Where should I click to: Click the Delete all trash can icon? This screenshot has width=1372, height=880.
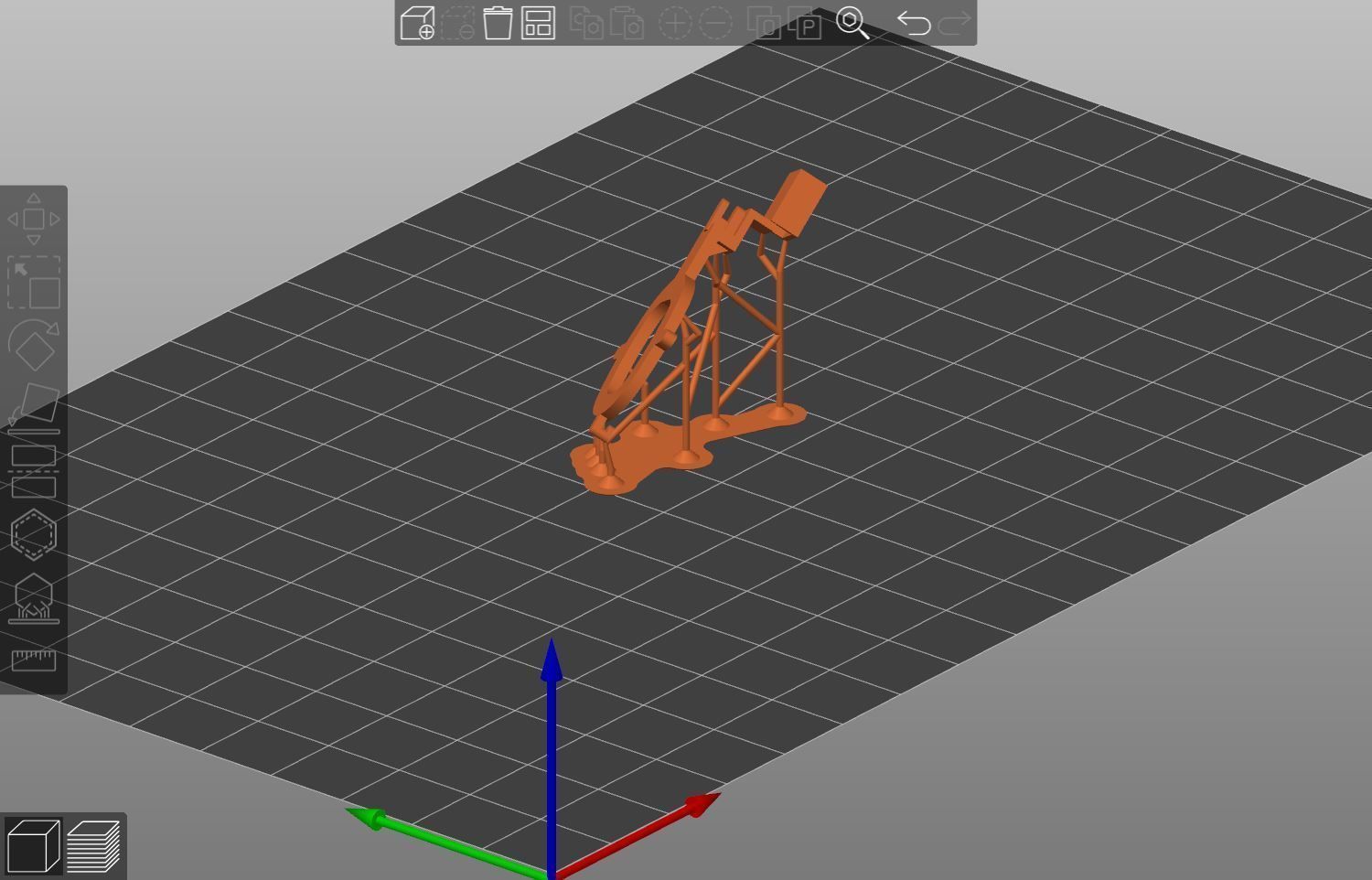point(498,23)
